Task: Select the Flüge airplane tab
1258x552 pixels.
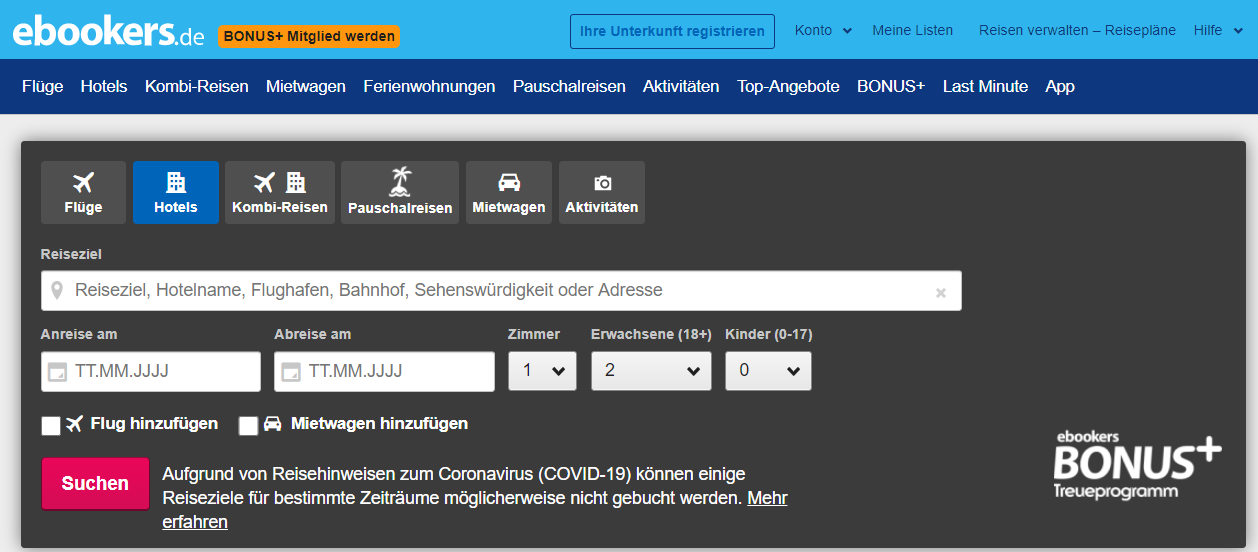Action: [83, 193]
